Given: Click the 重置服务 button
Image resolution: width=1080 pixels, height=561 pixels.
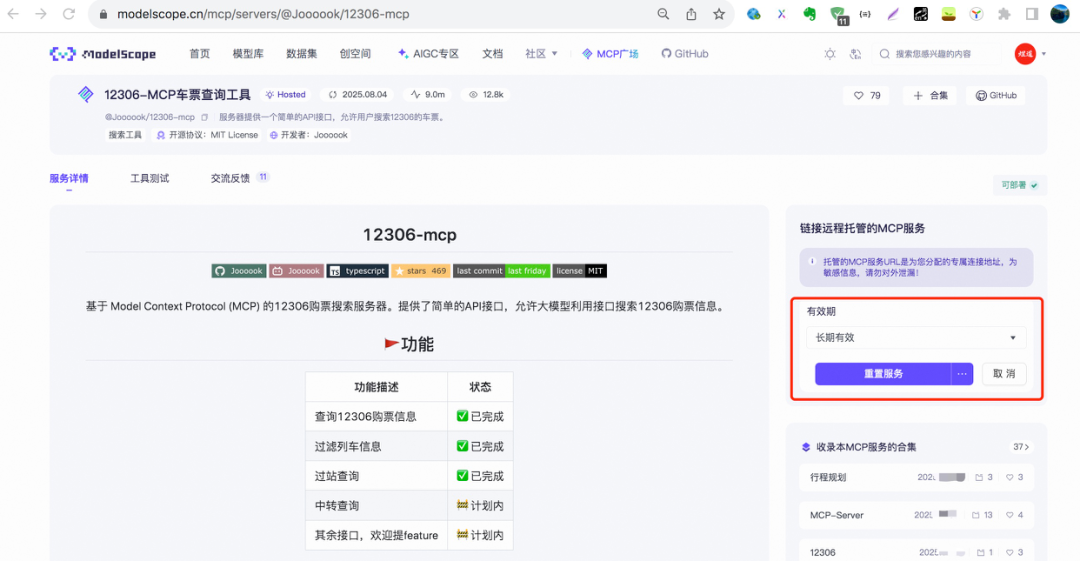Looking at the screenshot, I should click(x=883, y=374).
